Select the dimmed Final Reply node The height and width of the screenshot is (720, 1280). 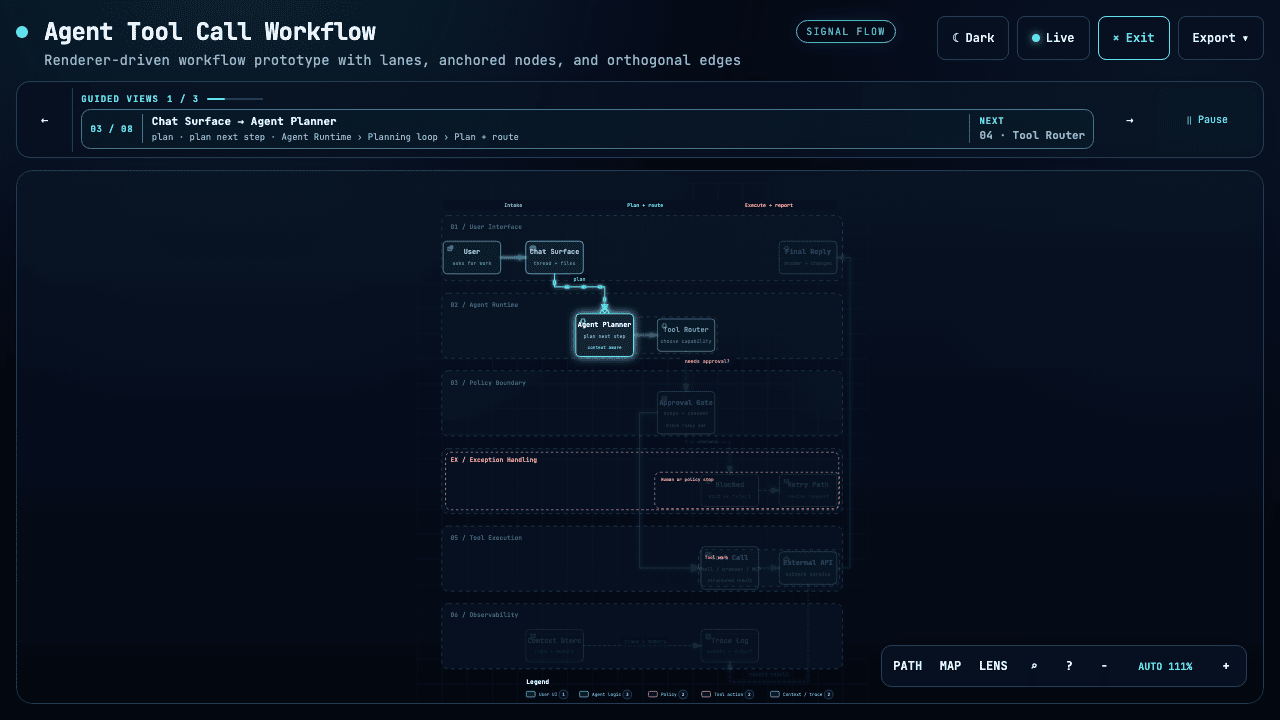click(808, 257)
